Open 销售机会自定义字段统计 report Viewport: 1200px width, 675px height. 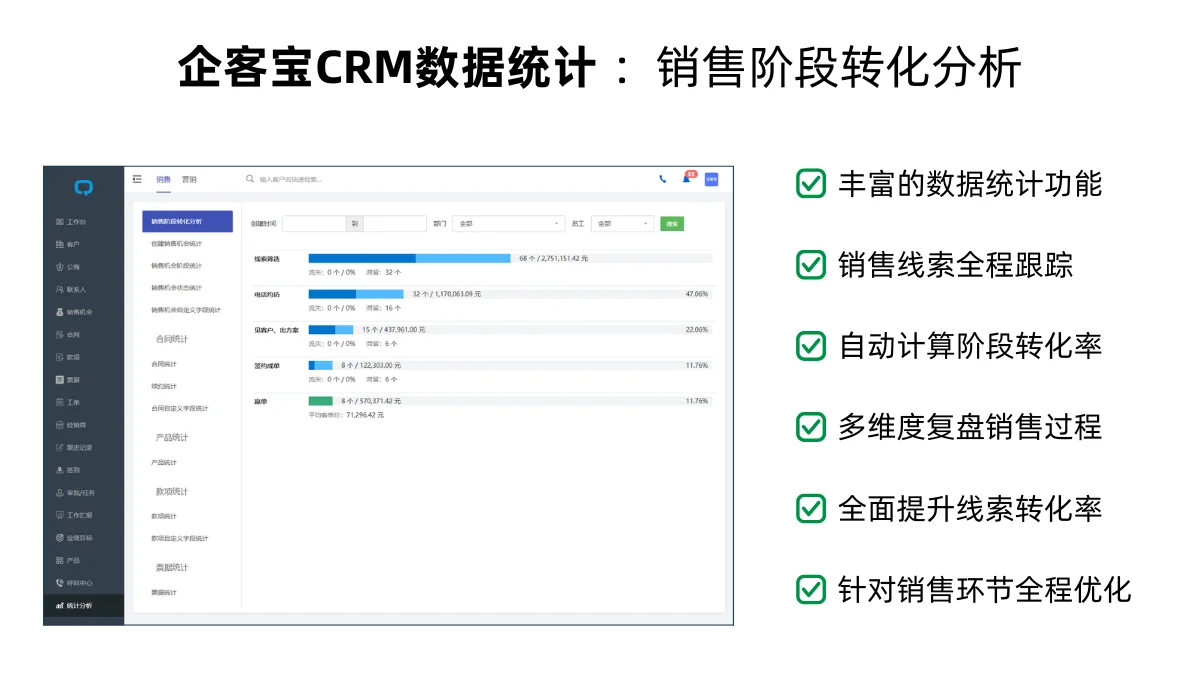(x=186, y=310)
